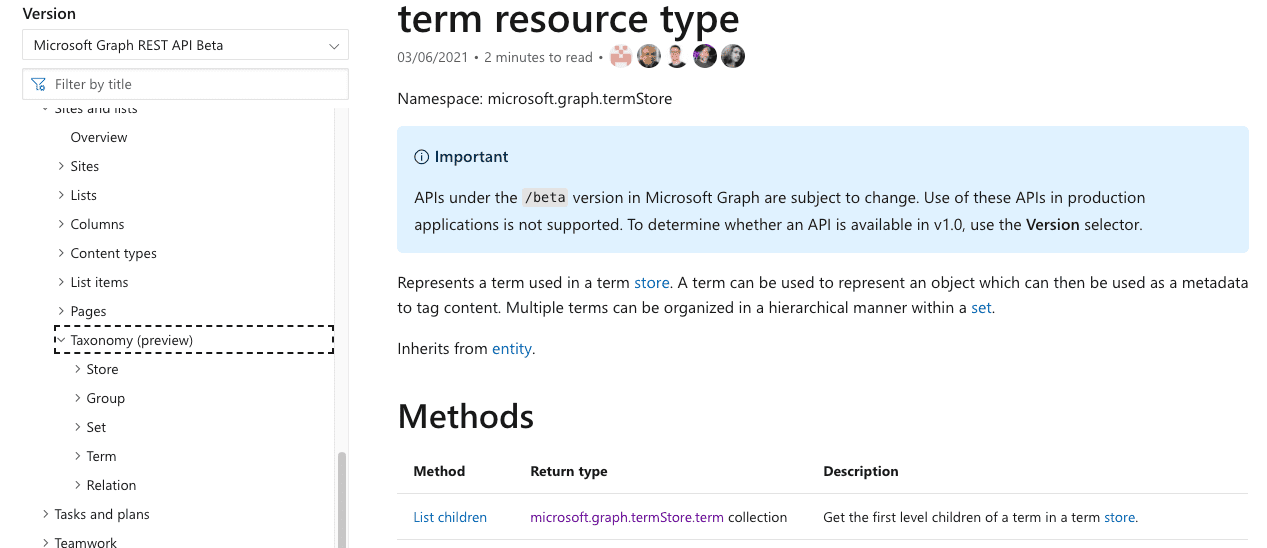
Task: Open the Overview sidebar item
Action: coord(99,137)
